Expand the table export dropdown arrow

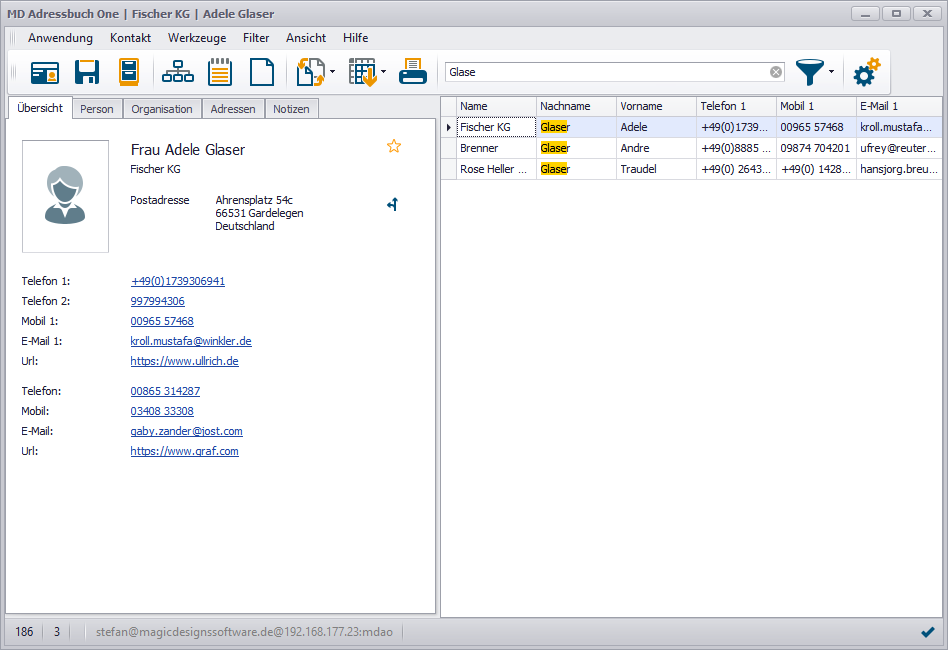click(384, 73)
